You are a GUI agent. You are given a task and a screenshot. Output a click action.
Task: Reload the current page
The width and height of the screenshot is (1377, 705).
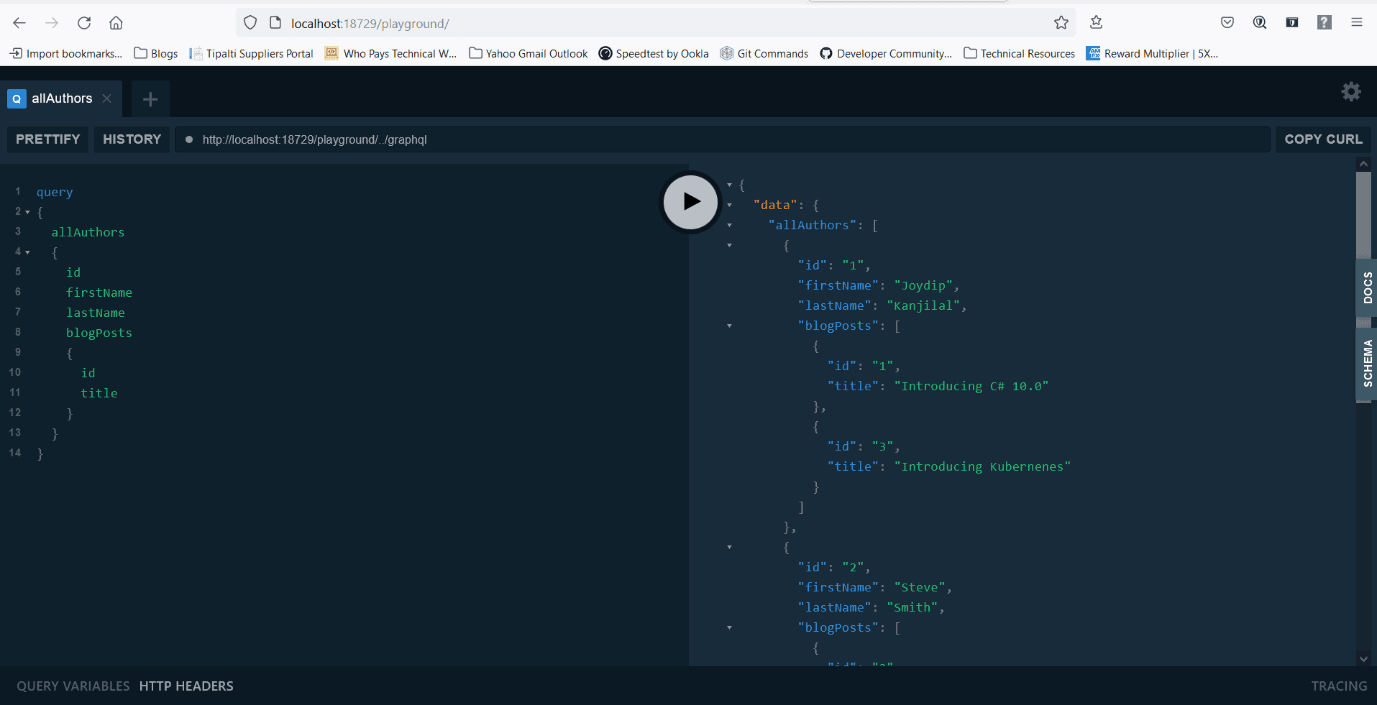[x=84, y=22]
